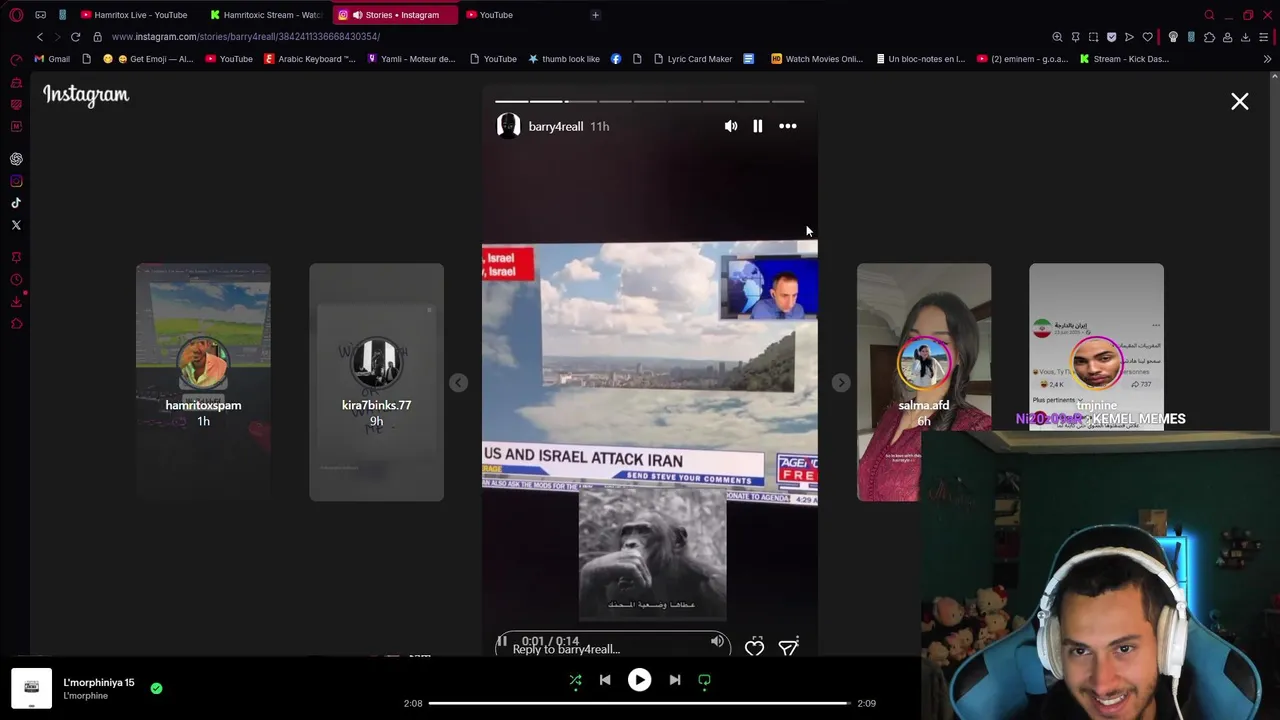This screenshot has height=720, width=1280.
Task: Open the Facebook bookmark icon
Action: coord(615,59)
